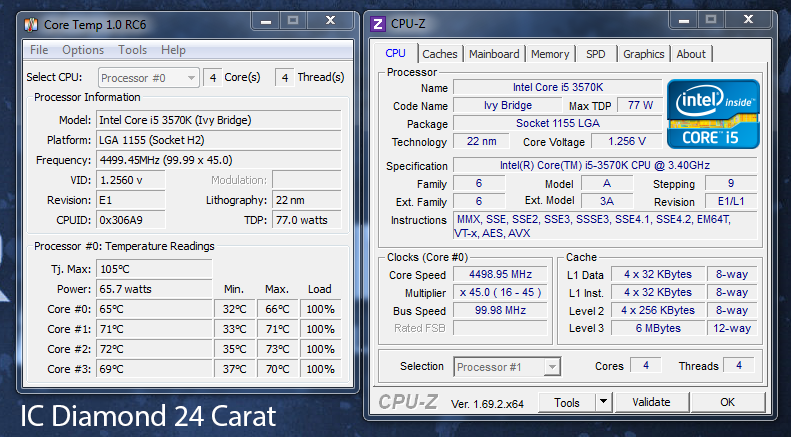This screenshot has width=791, height=437.
Task: Open the Tools menu in Core Temp
Action: tap(132, 50)
